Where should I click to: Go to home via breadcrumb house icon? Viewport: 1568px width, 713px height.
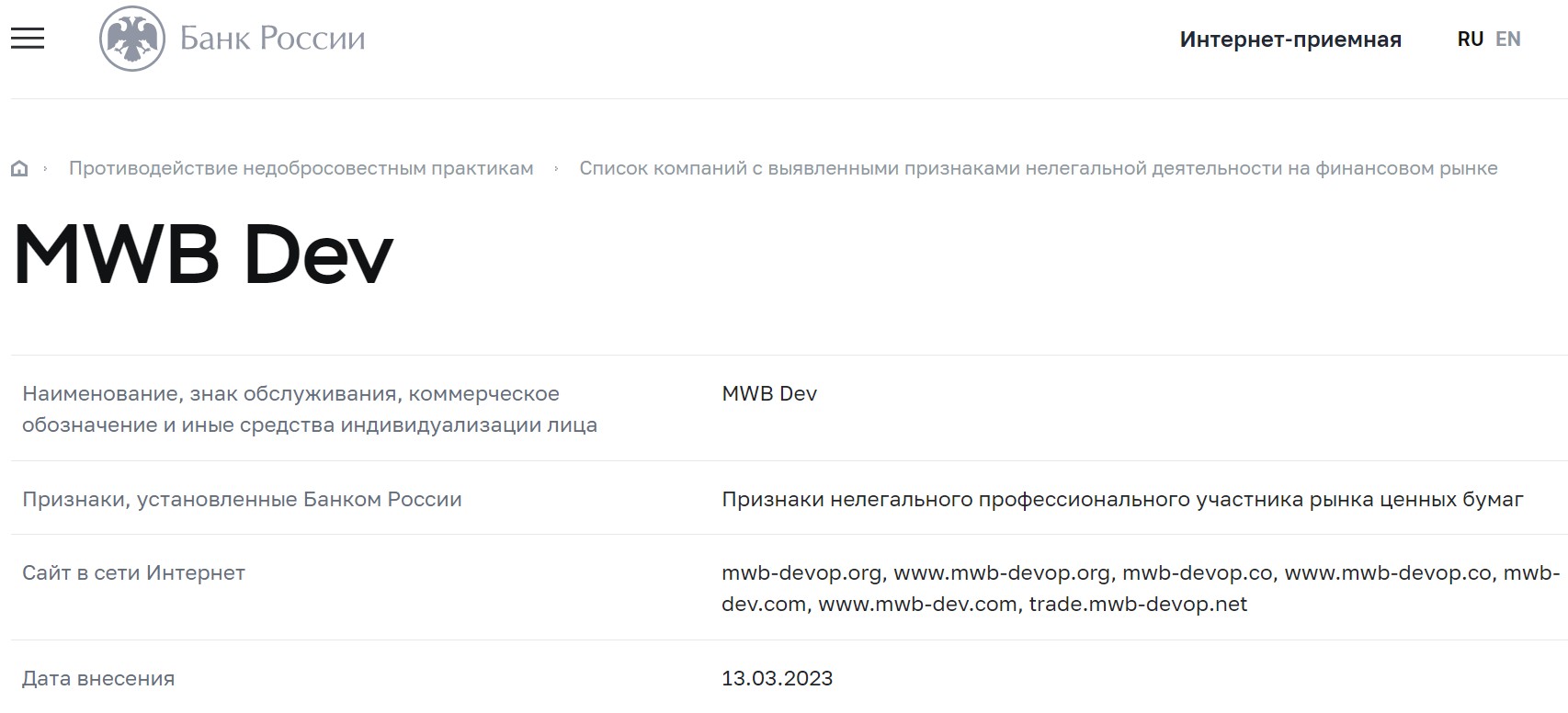(19, 168)
